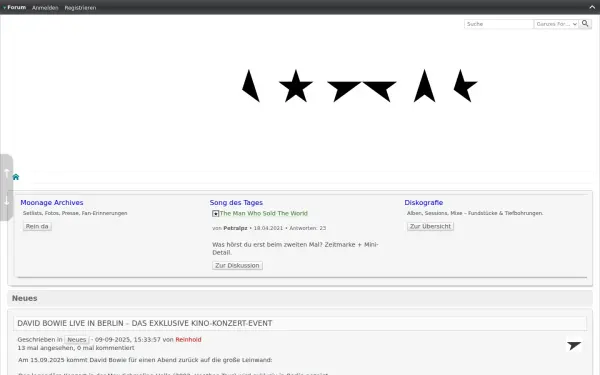Screen dimensions: 600x375
Task: Open the Anmelden login link
Action: click(45, 8)
